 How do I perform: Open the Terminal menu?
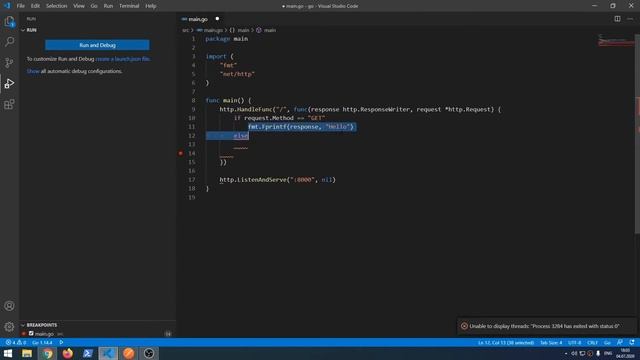(x=129, y=6)
